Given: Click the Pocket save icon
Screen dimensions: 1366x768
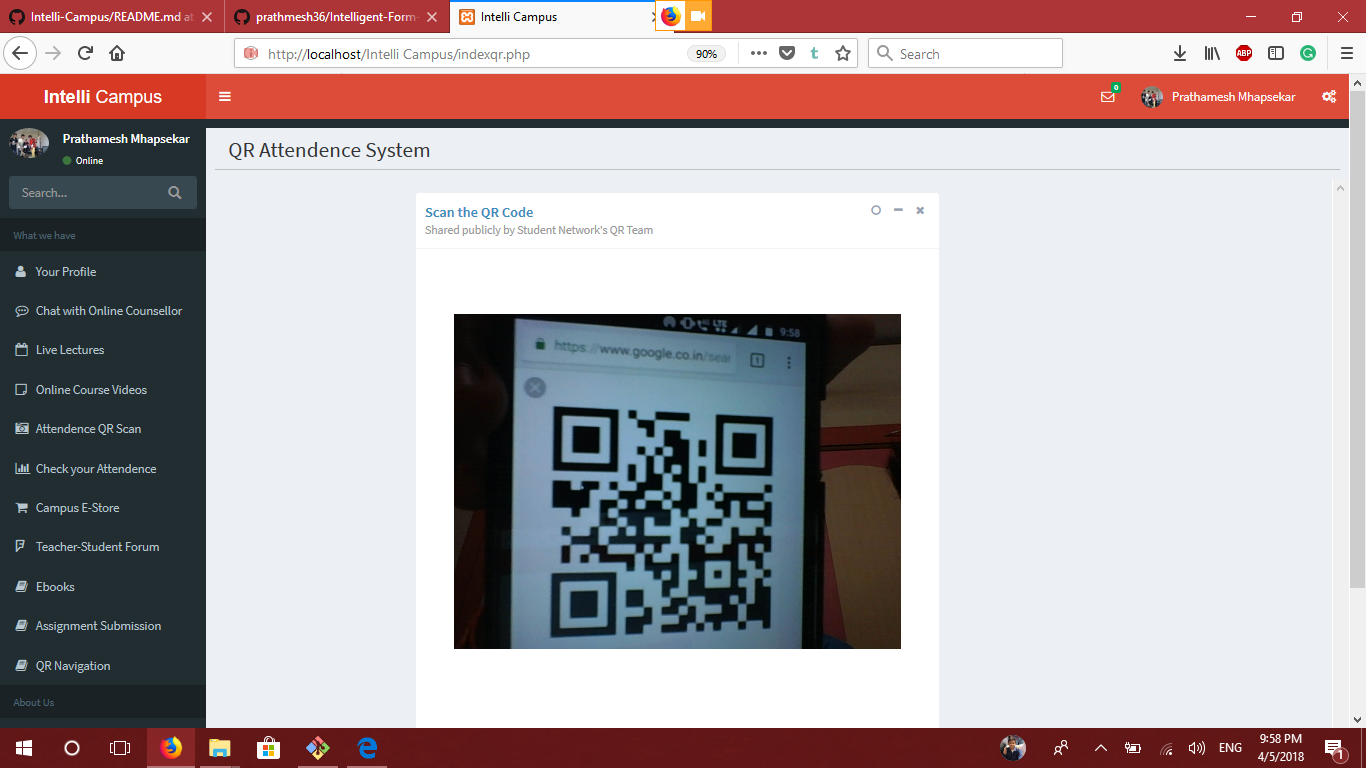Looking at the screenshot, I should [787, 54].
